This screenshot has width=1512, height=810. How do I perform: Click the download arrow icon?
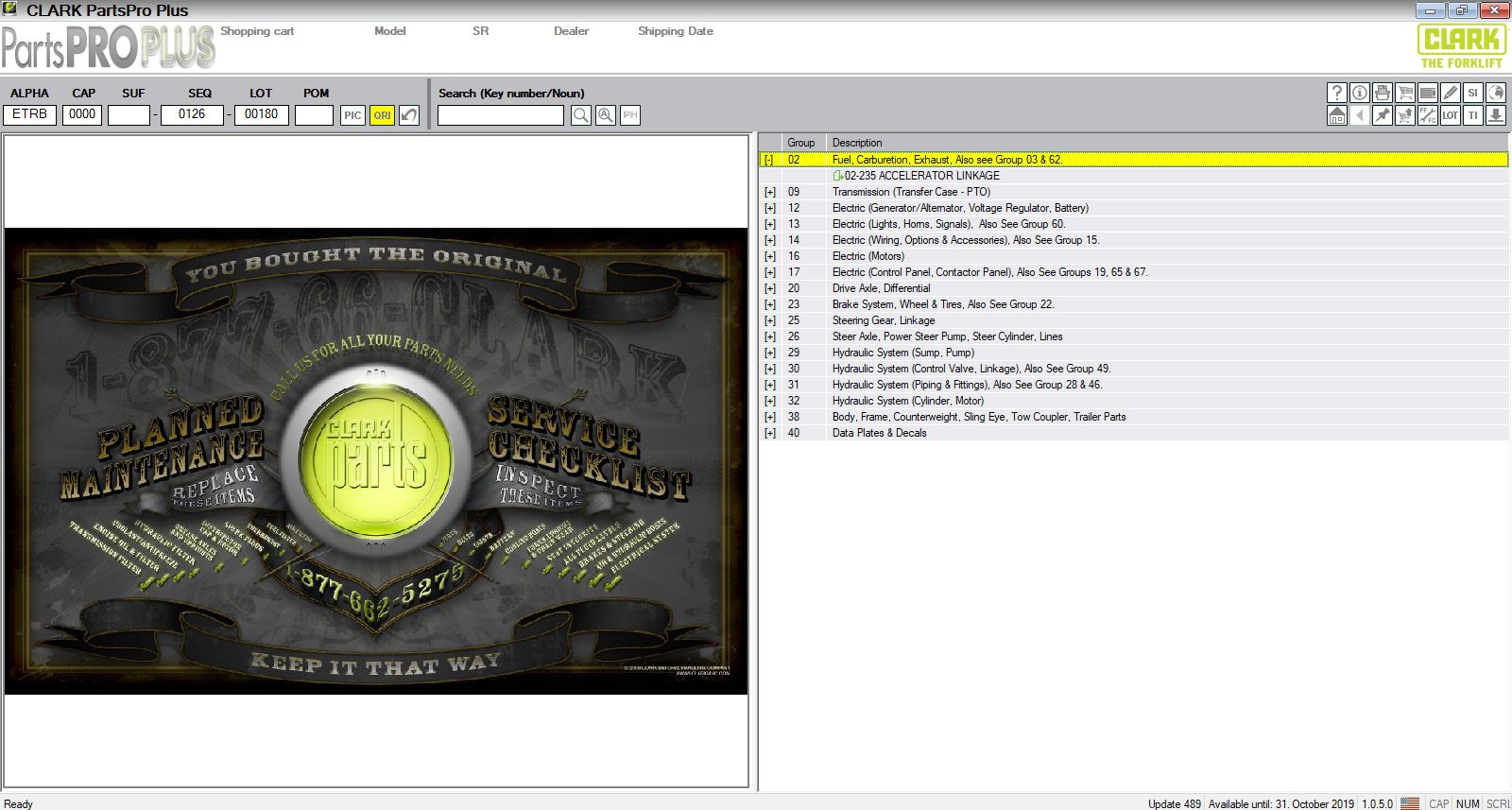pos(1496,115)
